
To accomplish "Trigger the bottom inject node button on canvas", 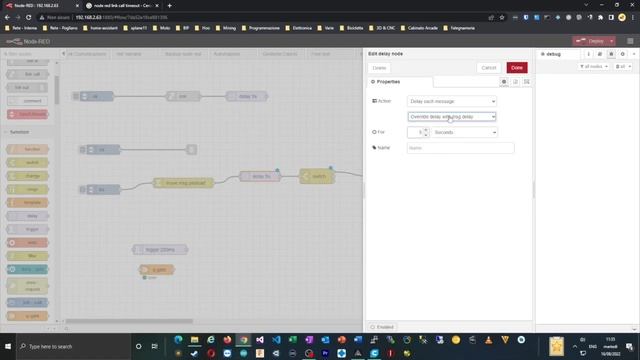I will click(82, 189).
